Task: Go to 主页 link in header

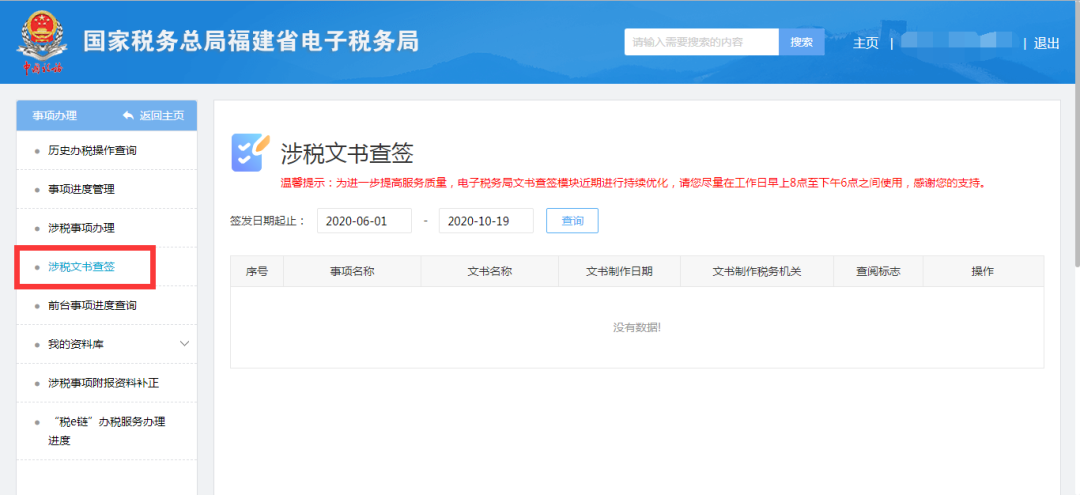Action: pyautogui.click(x=865, y=43)
